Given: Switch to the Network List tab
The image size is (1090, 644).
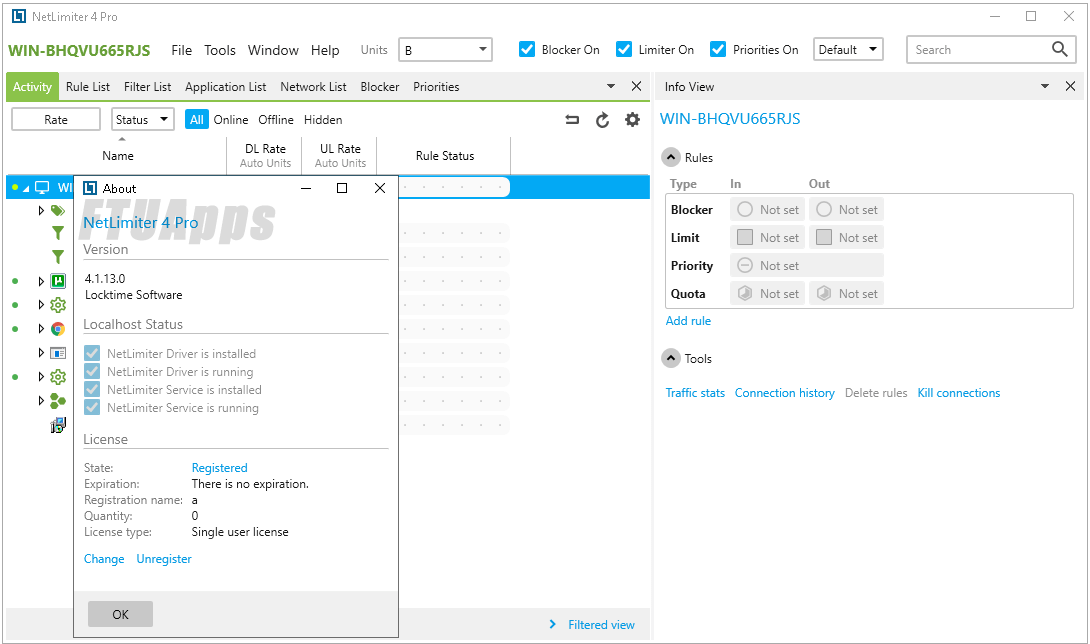Looking at the screenshot, I should [313, 87].
